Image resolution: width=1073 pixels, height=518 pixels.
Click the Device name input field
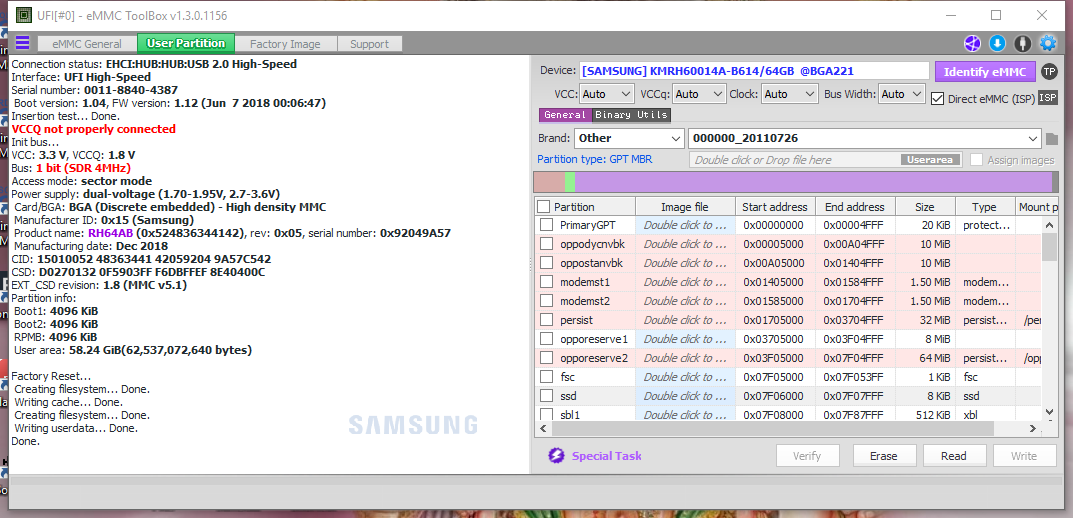[x=755, y=71]
